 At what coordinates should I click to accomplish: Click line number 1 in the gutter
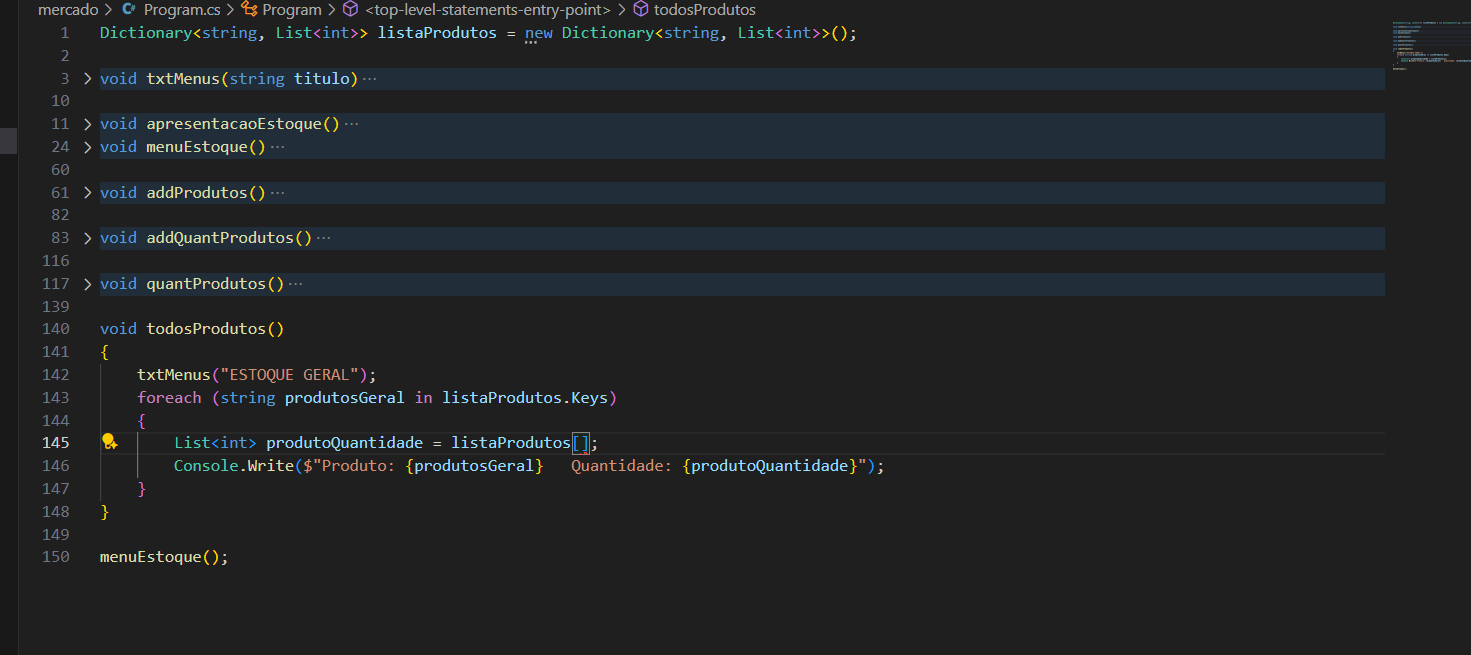pyautogui.click(x=65, y=33)
